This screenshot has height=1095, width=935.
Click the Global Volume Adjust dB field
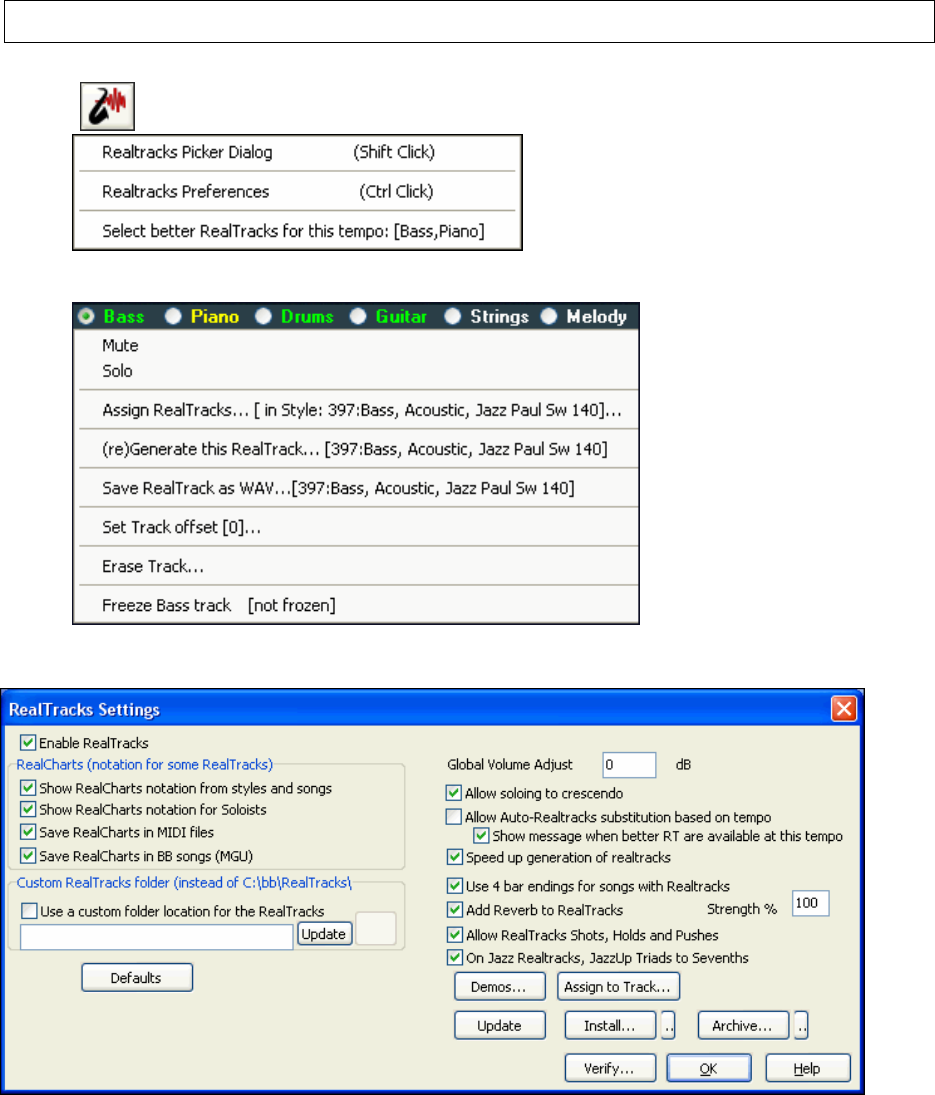(629, 765)
